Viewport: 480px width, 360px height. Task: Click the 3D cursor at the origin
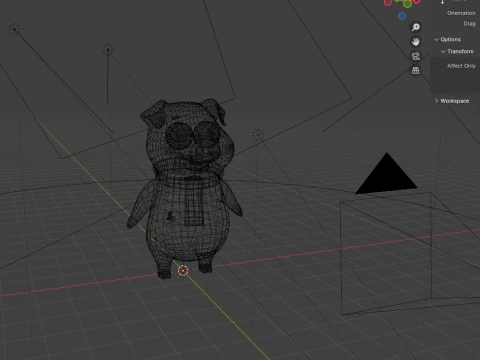[183, 271]
